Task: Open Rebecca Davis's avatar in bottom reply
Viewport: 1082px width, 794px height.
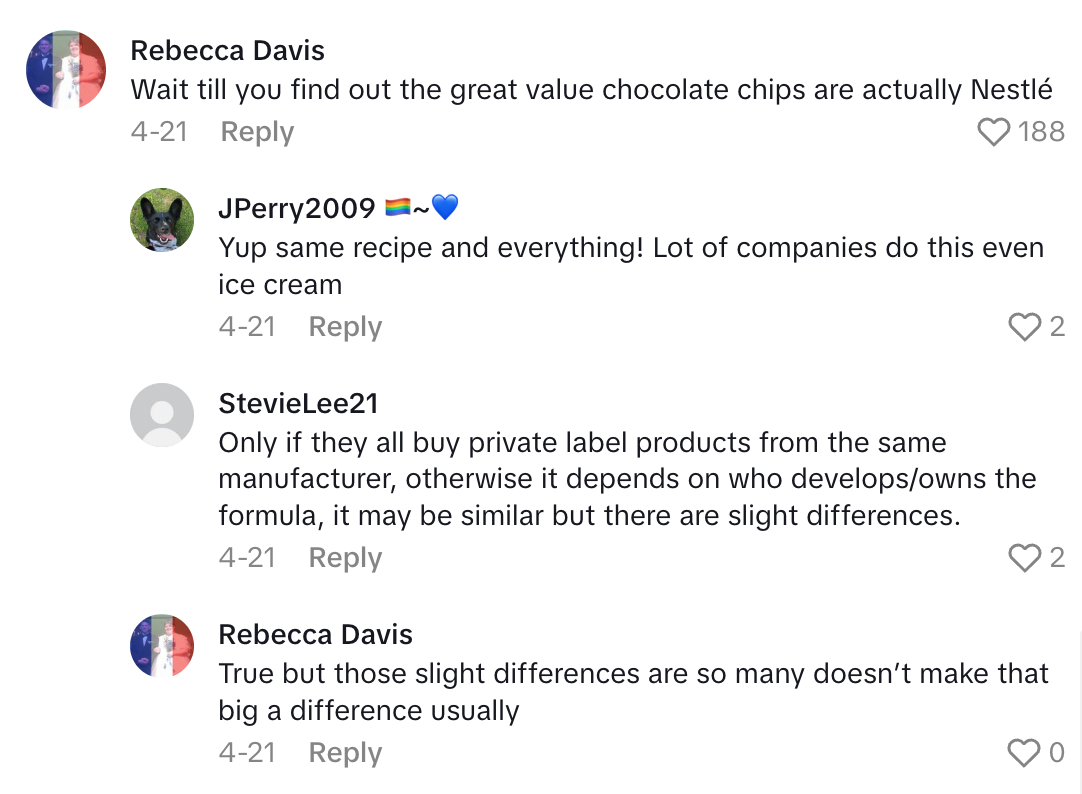Action: coord(162,646)
